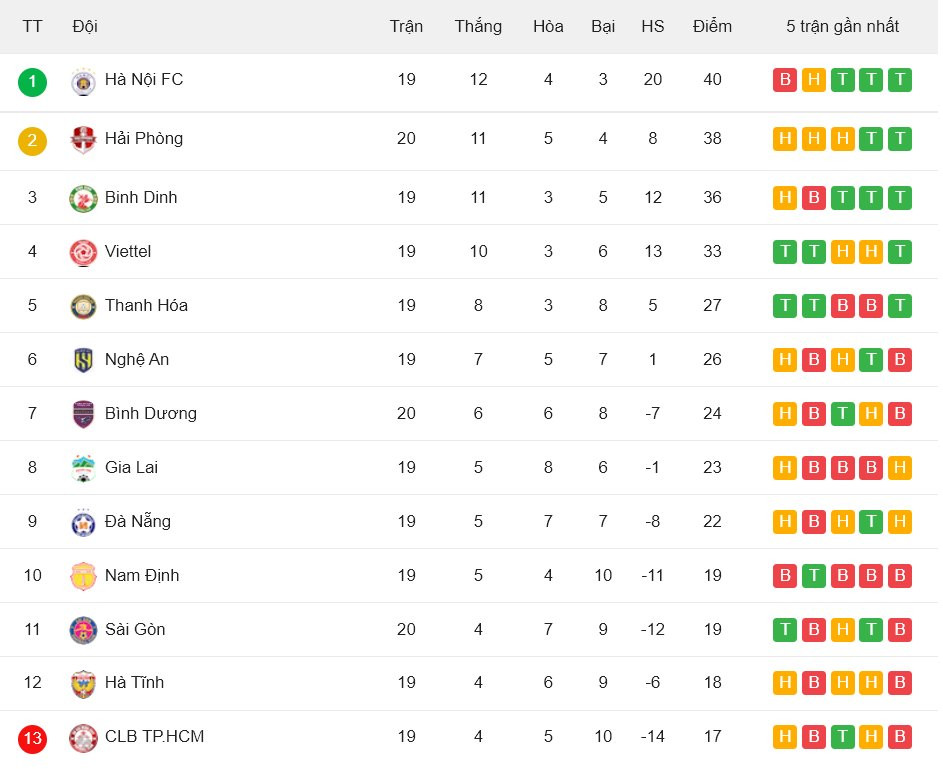Click the Thắng column header

[478, 26]
